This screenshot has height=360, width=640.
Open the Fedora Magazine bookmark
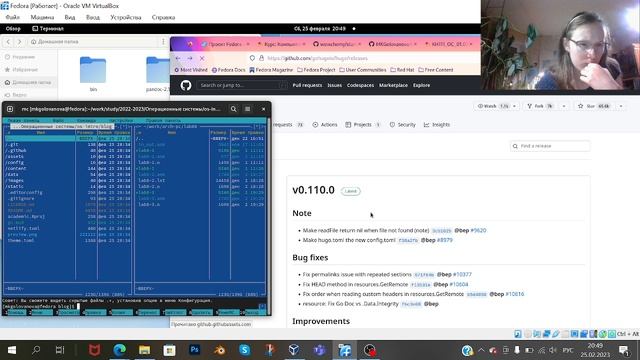pyautogui.click(x=271, y=70)
